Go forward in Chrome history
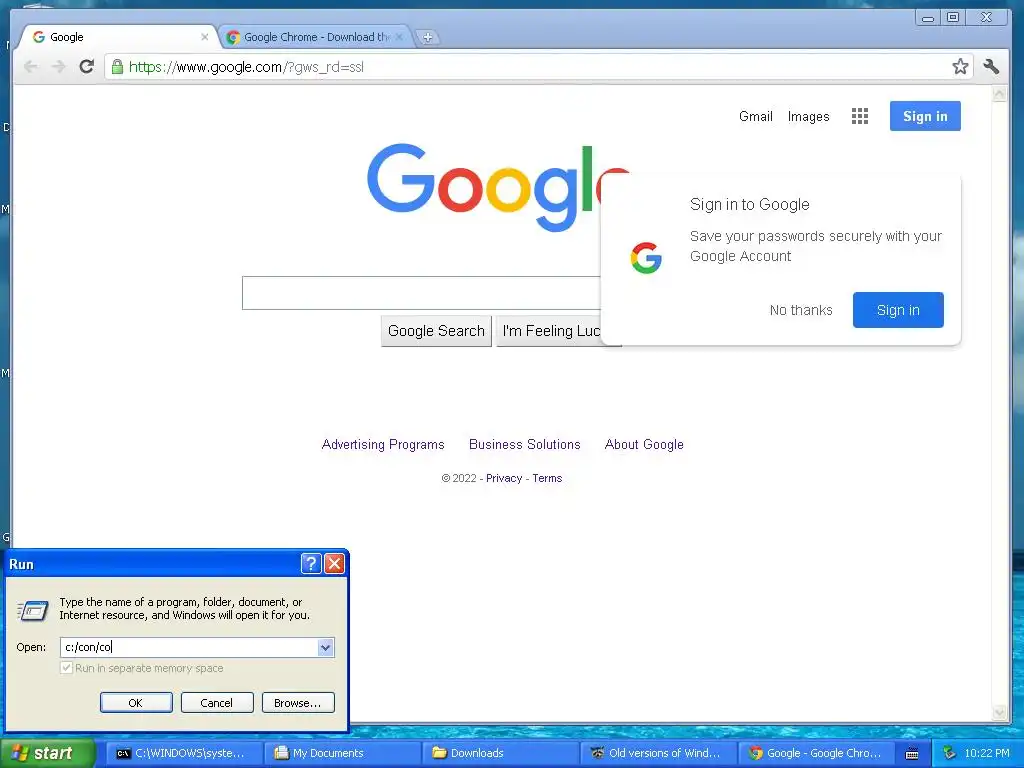 59,67
